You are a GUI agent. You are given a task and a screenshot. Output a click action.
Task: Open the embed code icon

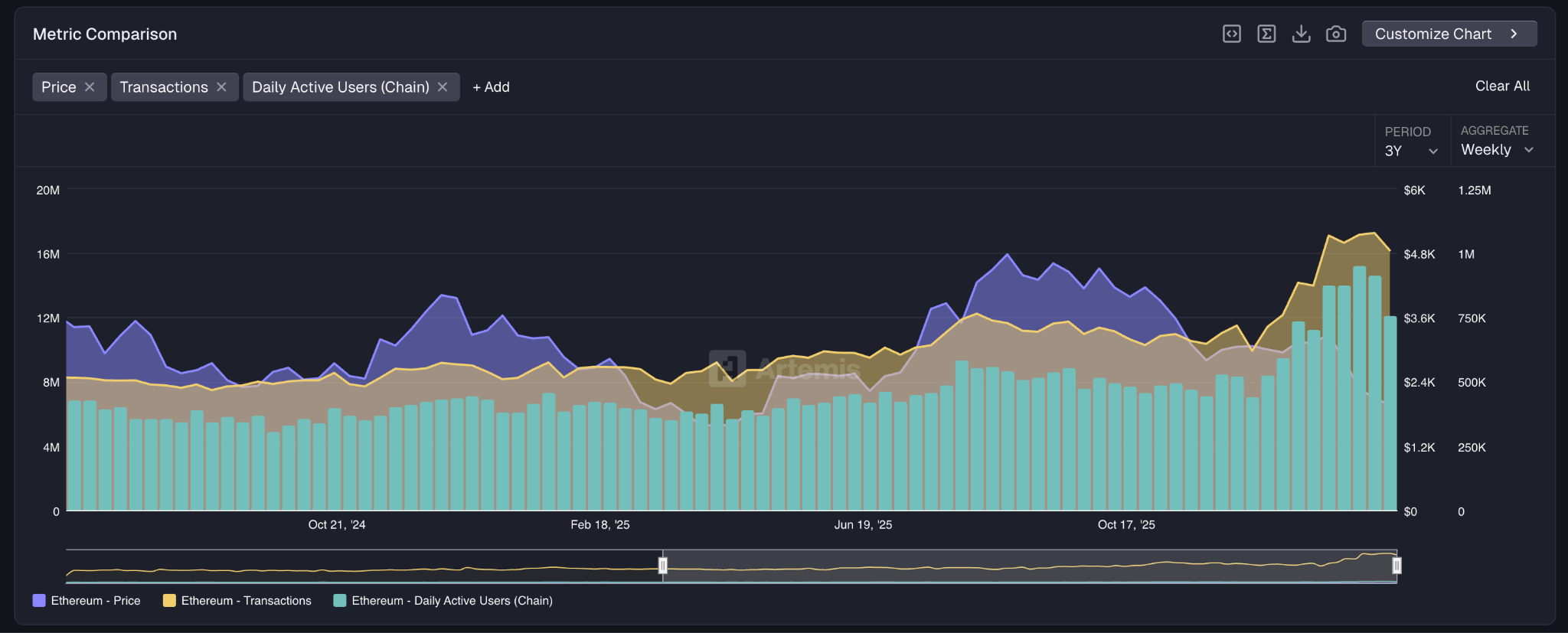point(1232,34)
